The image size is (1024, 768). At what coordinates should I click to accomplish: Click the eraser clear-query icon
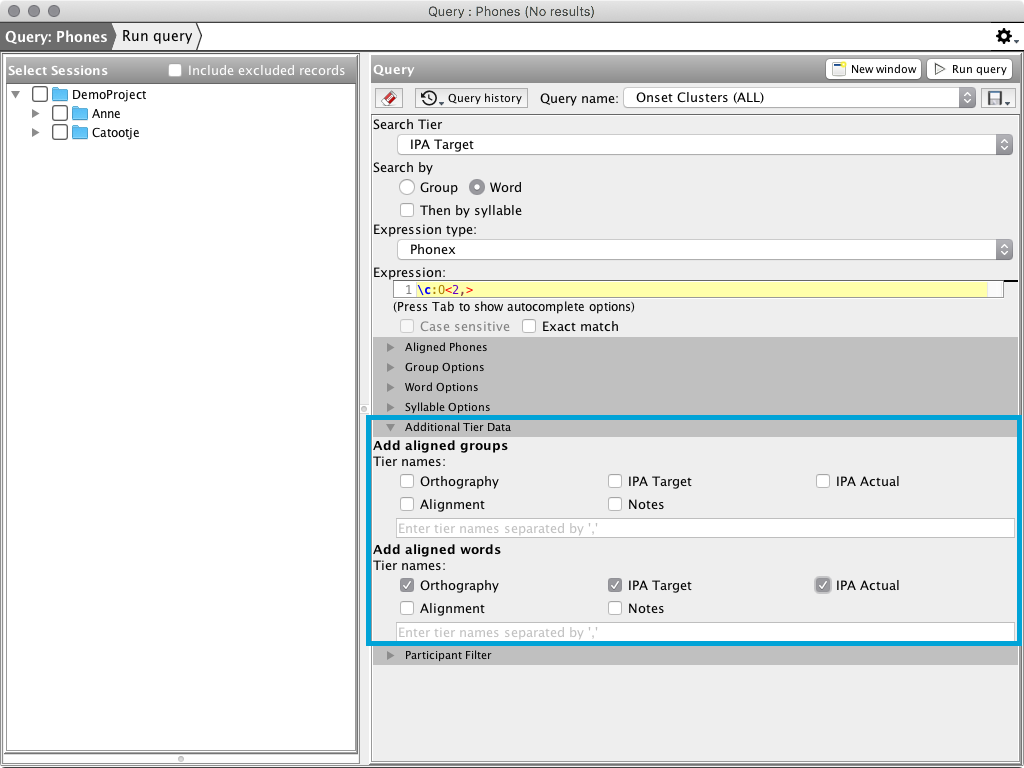coord(389,98)
